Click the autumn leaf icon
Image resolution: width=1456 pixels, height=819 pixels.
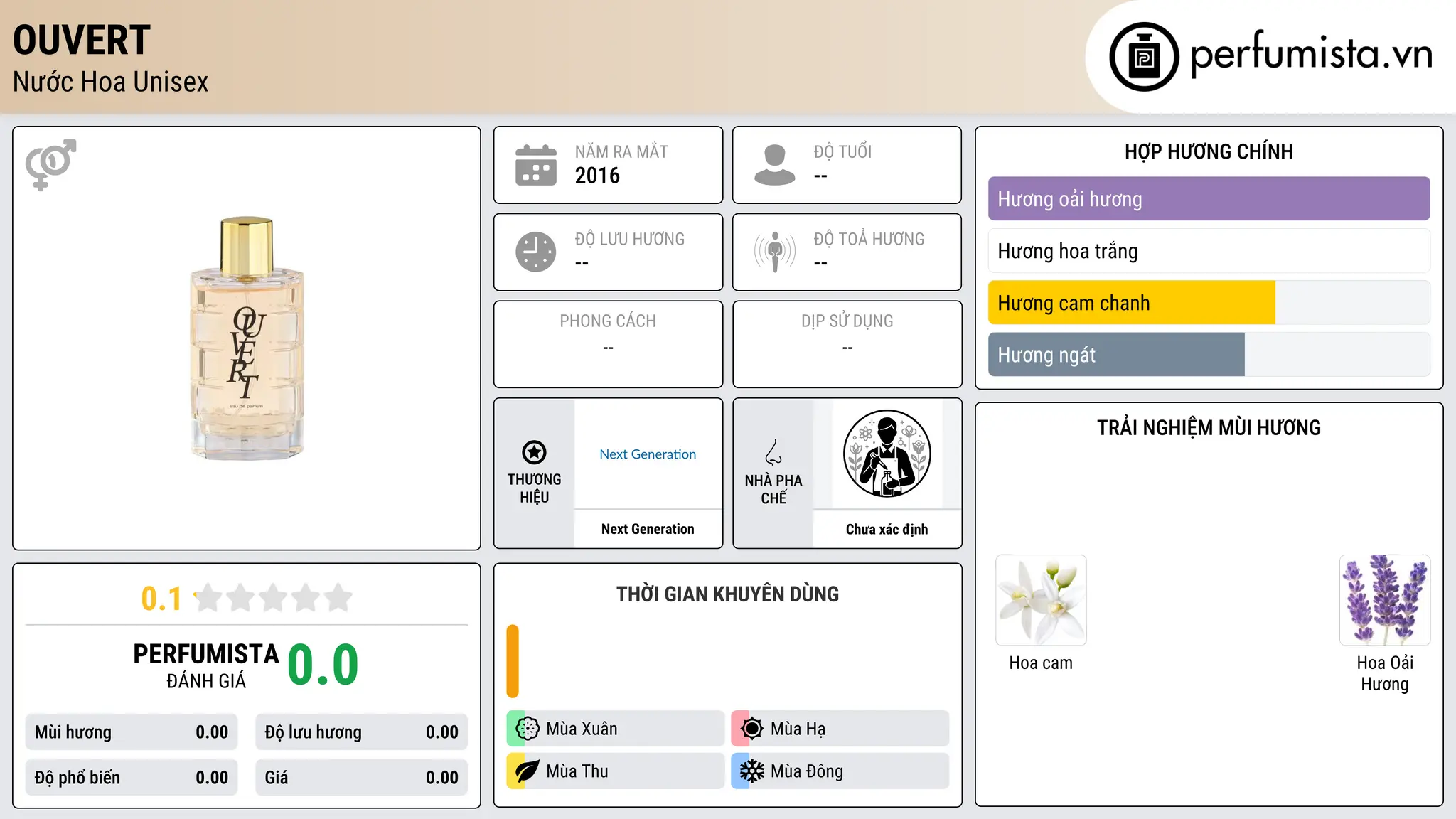pos(528,771)
